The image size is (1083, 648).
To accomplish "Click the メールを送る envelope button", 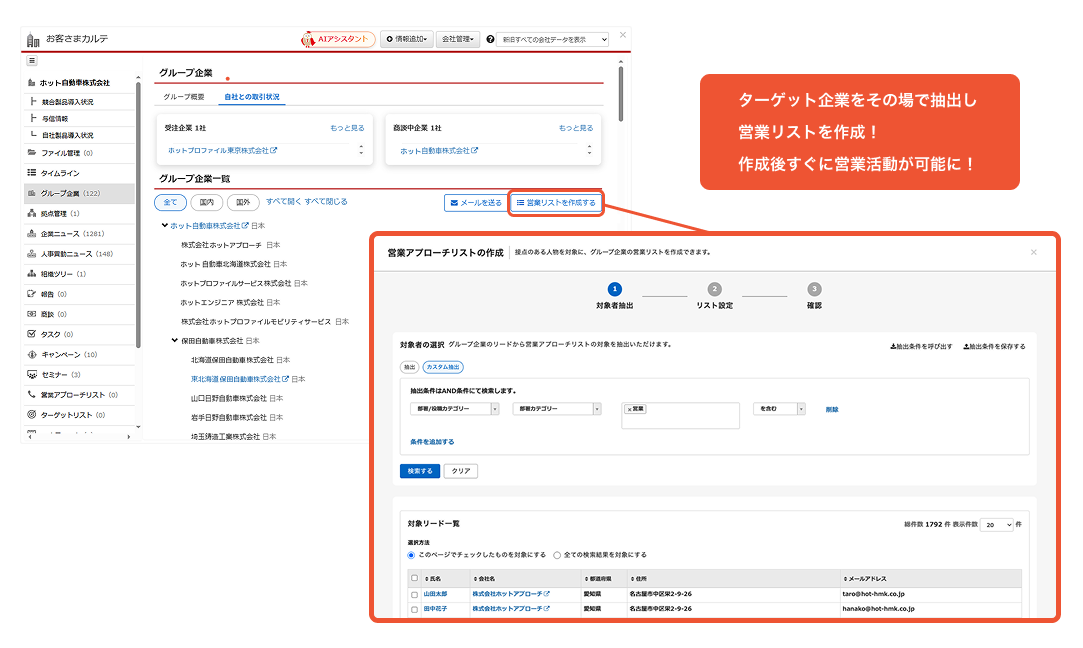I will [475, 202].
